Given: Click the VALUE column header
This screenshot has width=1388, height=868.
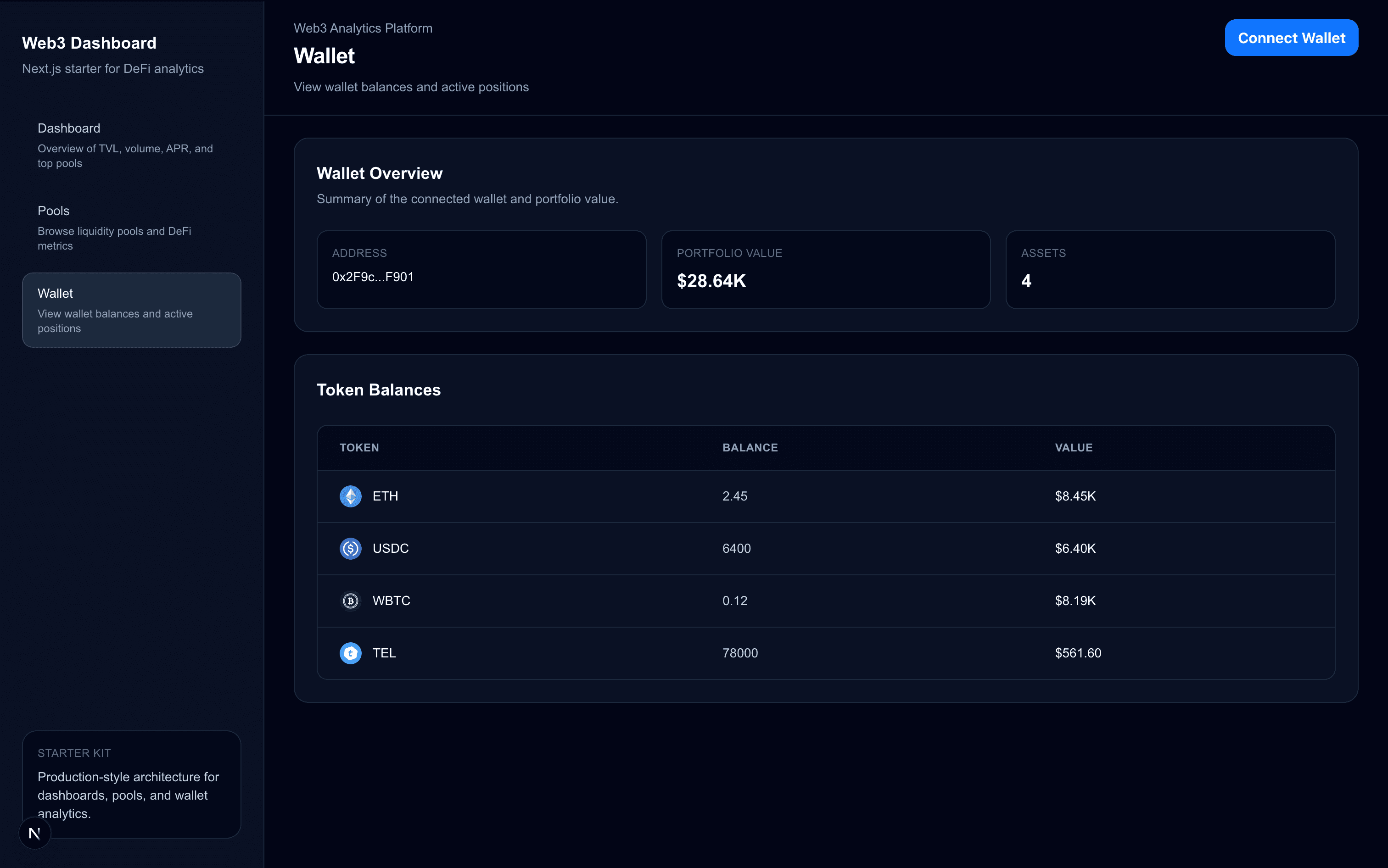Looking at the screenshot, I should (1073, 447).
